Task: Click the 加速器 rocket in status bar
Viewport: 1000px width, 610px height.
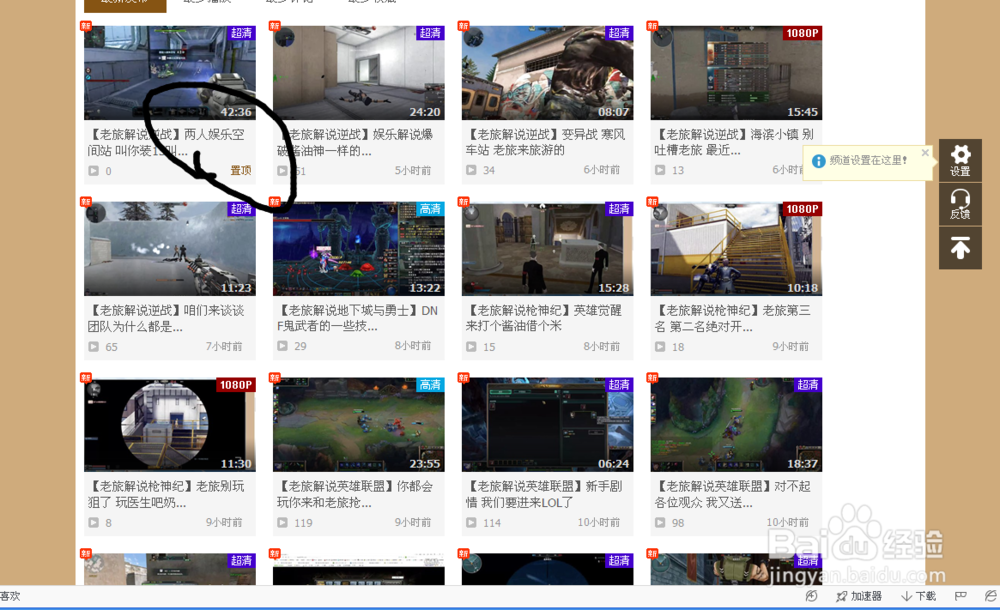Action: tap(858, 596)
